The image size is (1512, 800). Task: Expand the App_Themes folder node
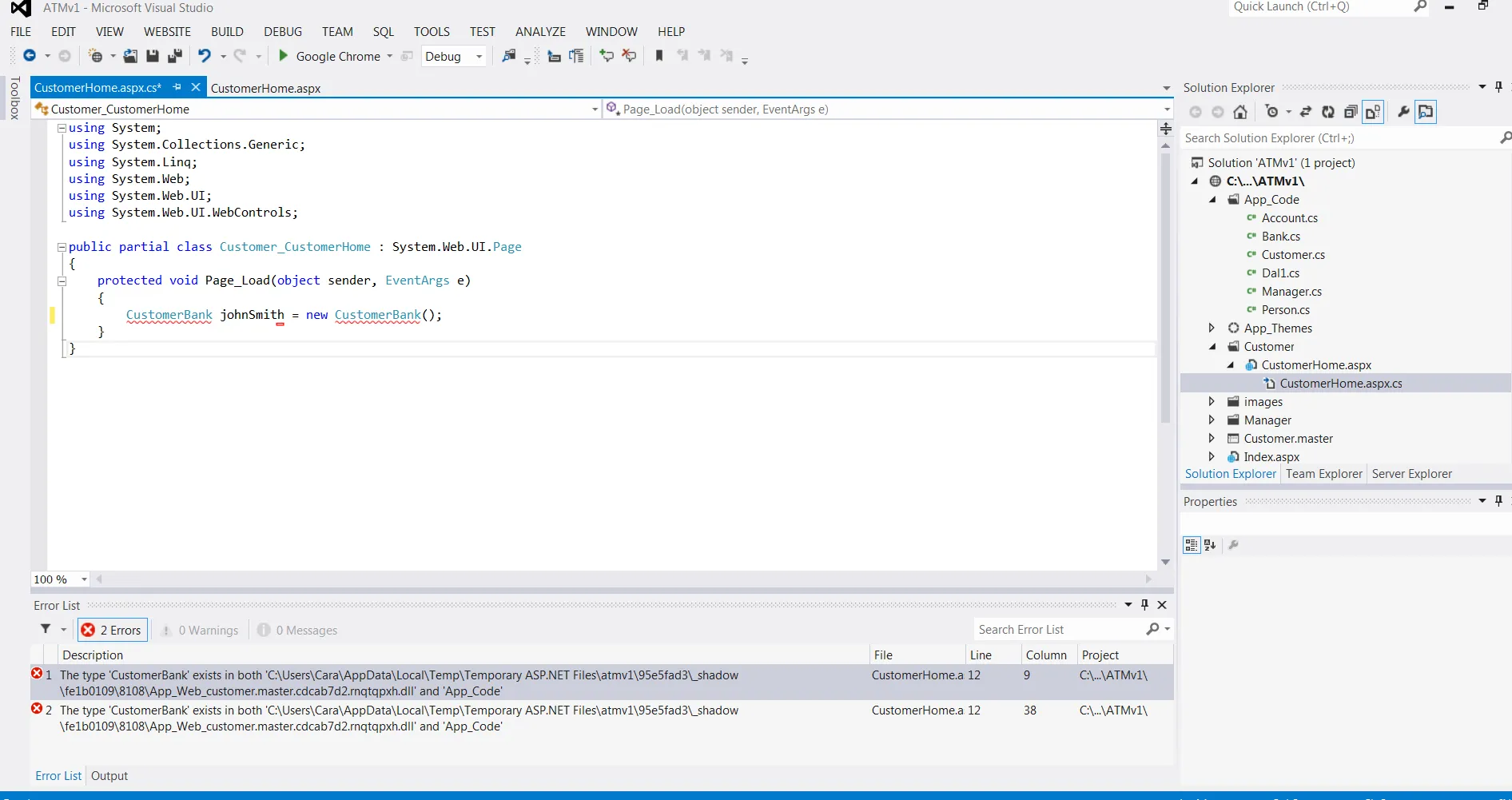pyautogui.click(x=1212, y=328)
